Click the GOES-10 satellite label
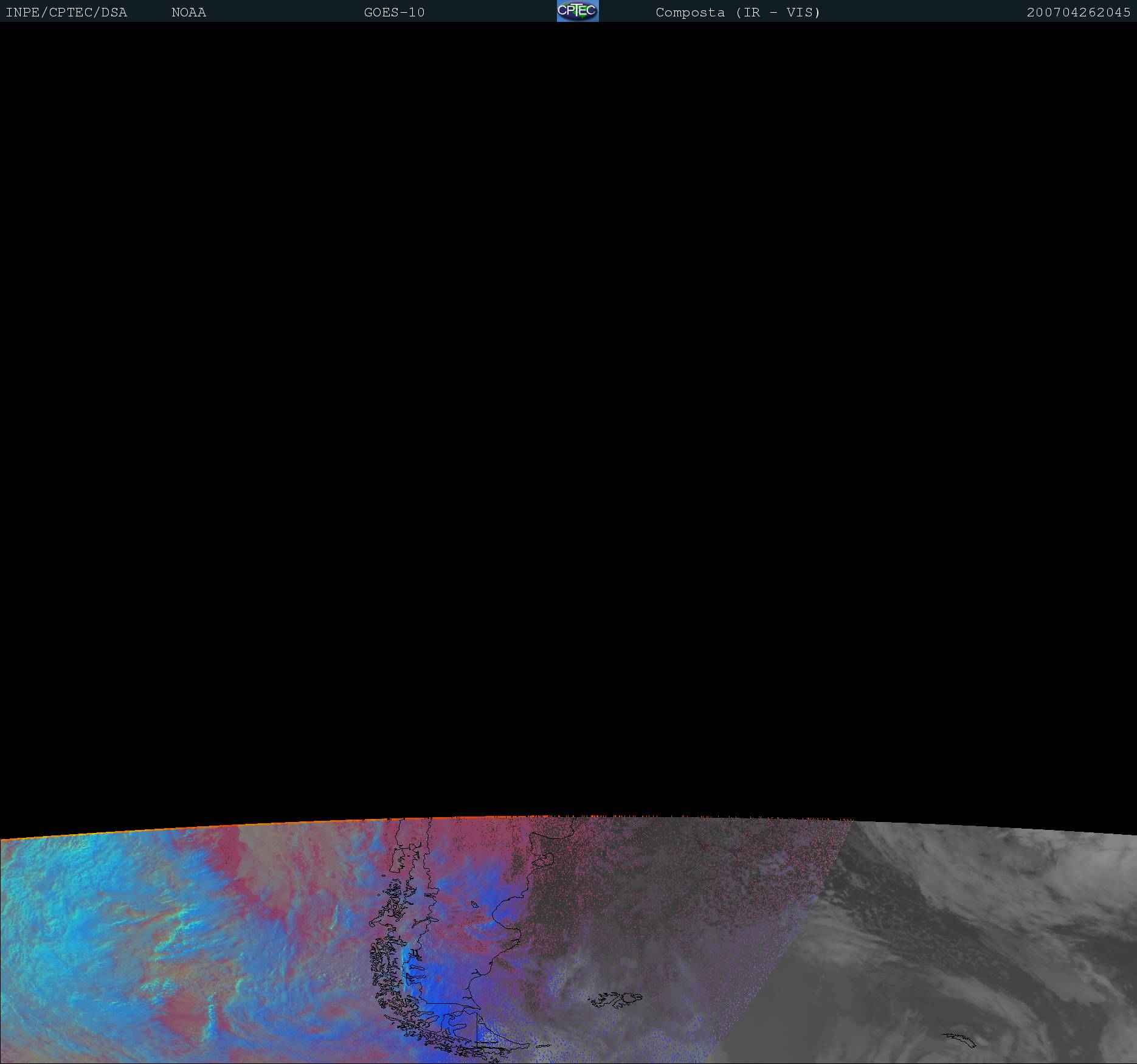Image resolution: width=1137 pixels, height=1064 pixels. [395, 13]
